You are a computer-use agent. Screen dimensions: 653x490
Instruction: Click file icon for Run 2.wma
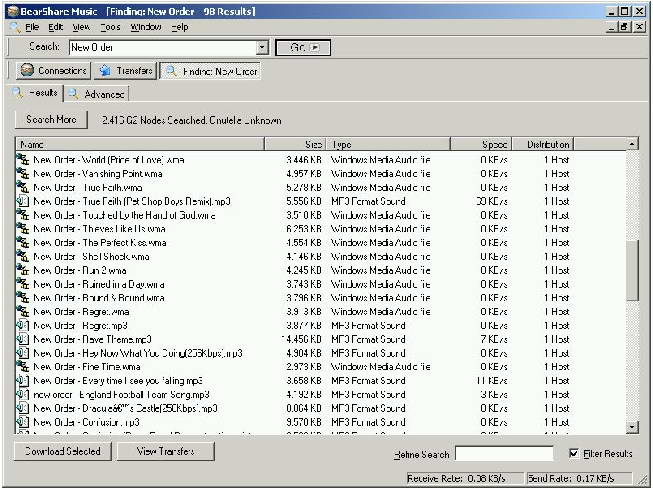pyautogui.click(x=23, y=270)
